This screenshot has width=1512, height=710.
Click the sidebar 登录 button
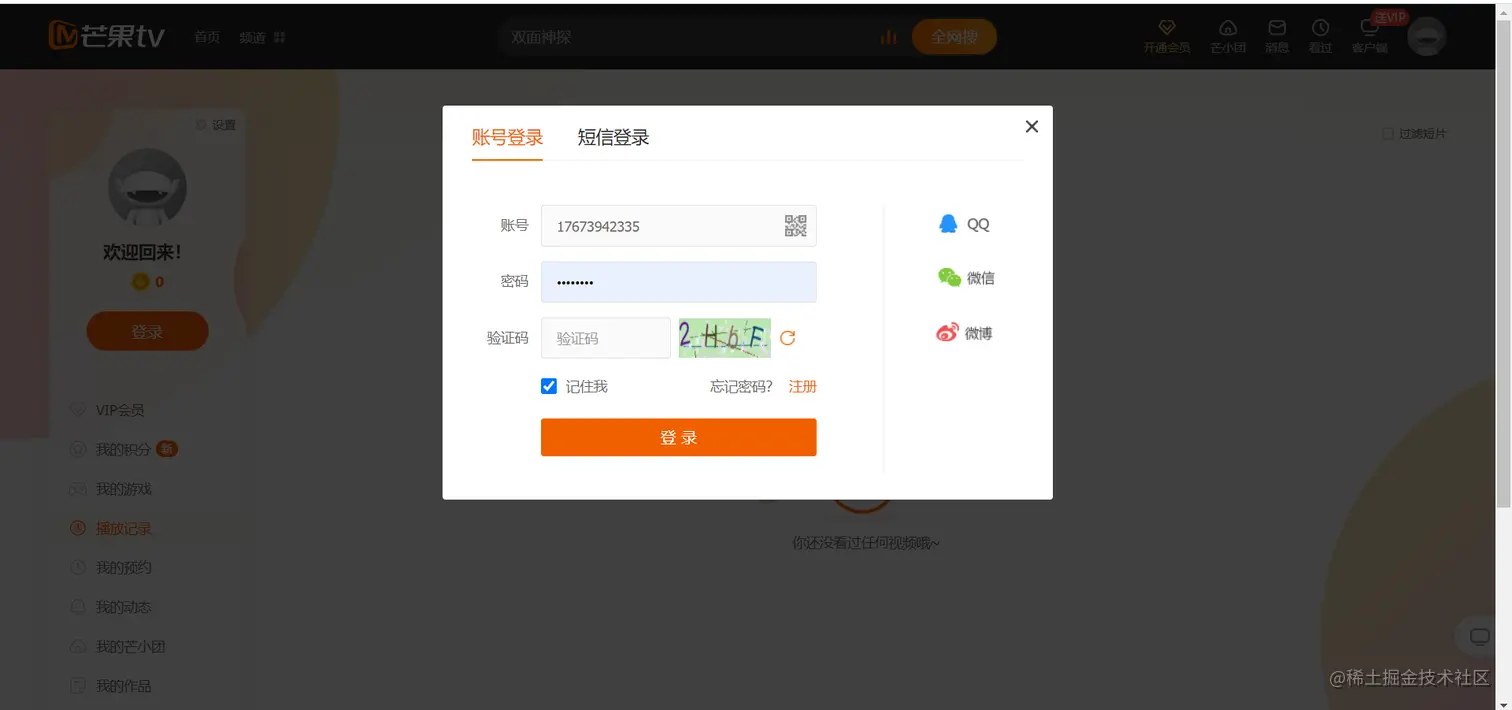click(147, 331)
